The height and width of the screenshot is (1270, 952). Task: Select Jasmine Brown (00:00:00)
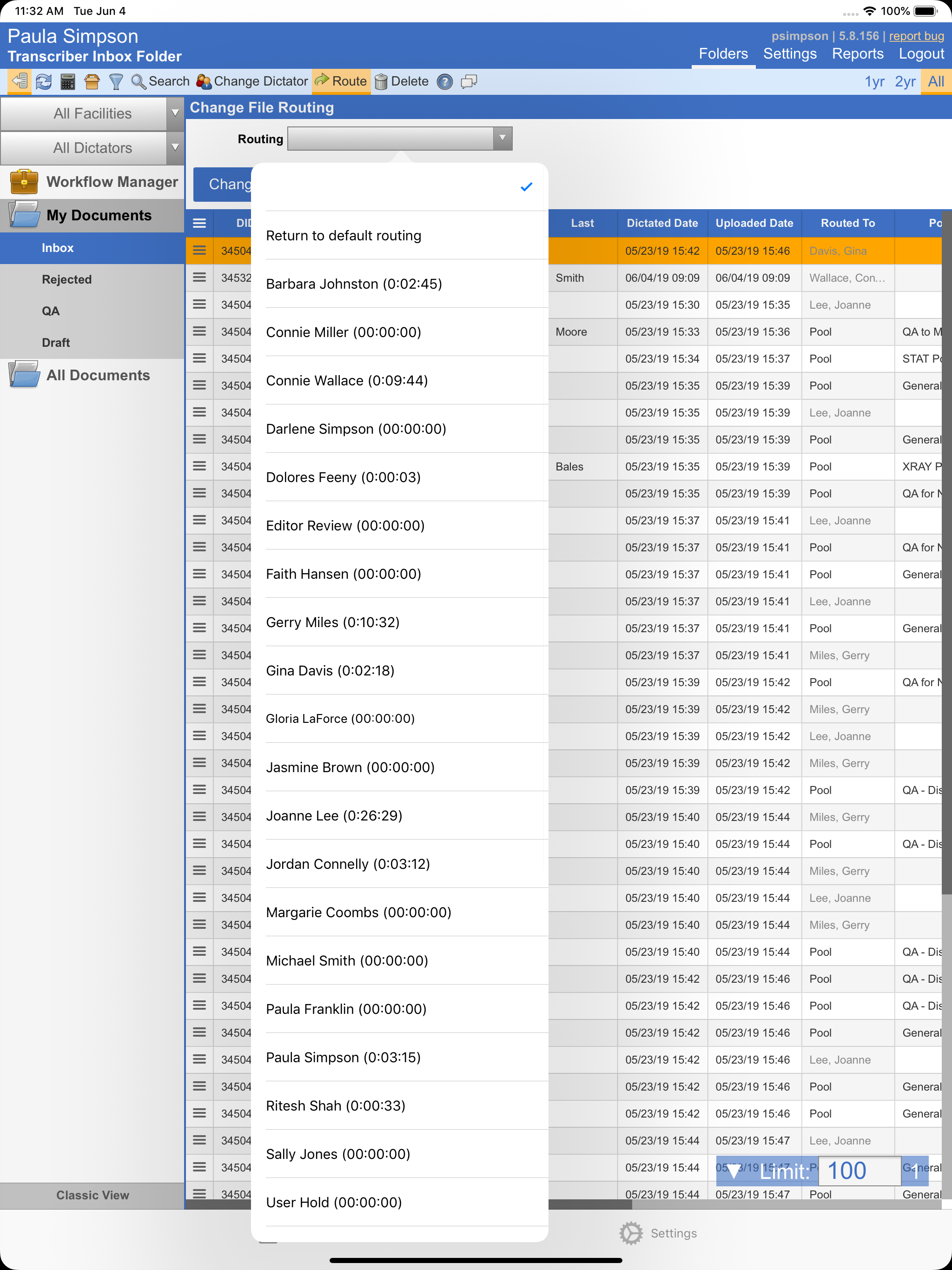[400, 767]
